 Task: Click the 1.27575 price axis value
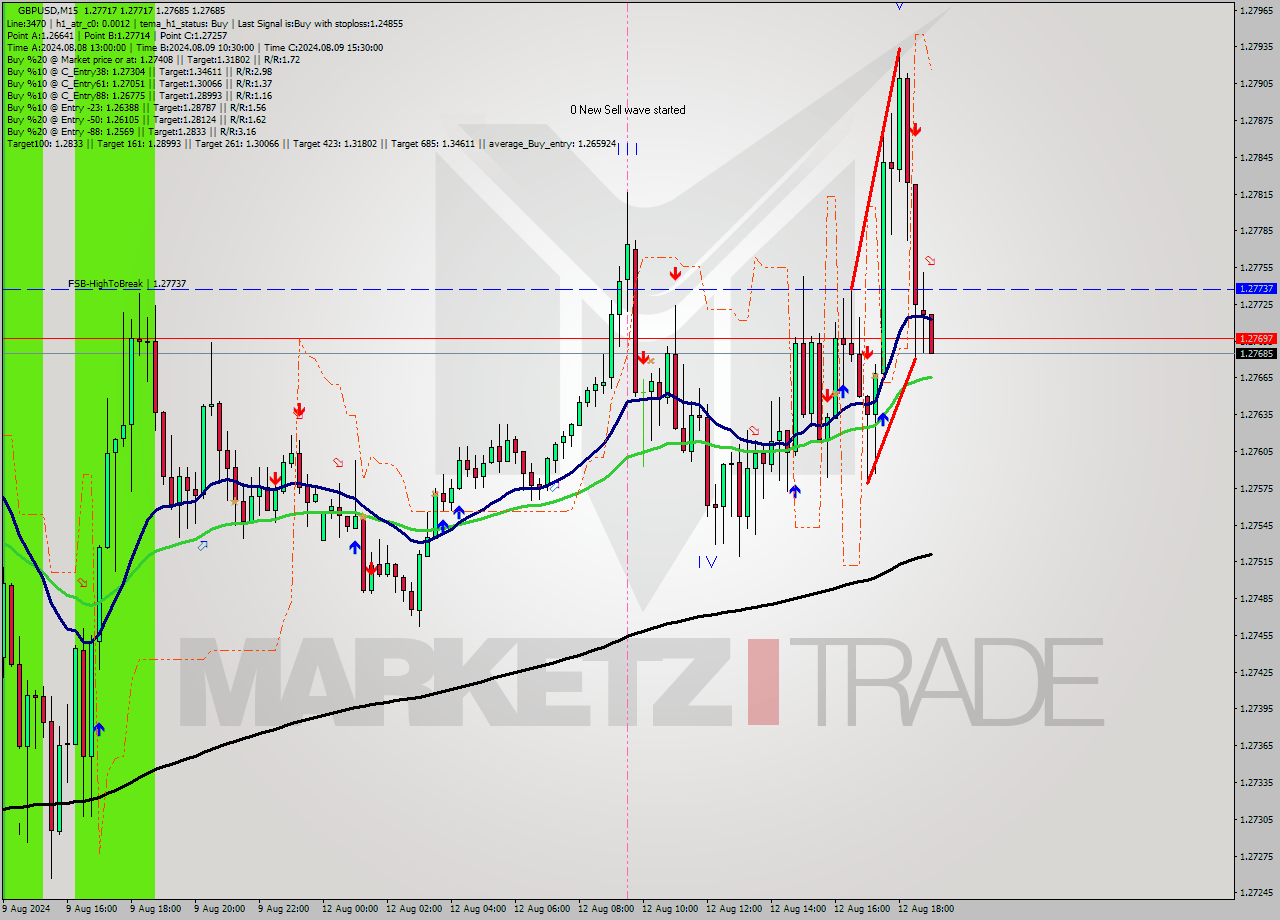[1256, 488]
